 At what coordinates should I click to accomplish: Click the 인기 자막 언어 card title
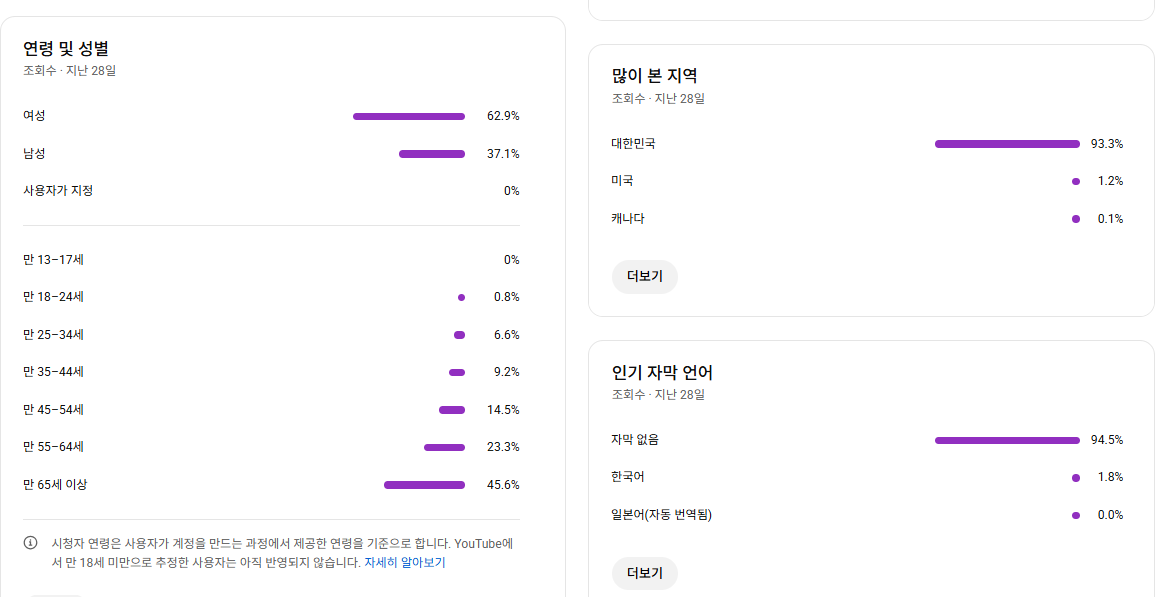pos(662,373)
